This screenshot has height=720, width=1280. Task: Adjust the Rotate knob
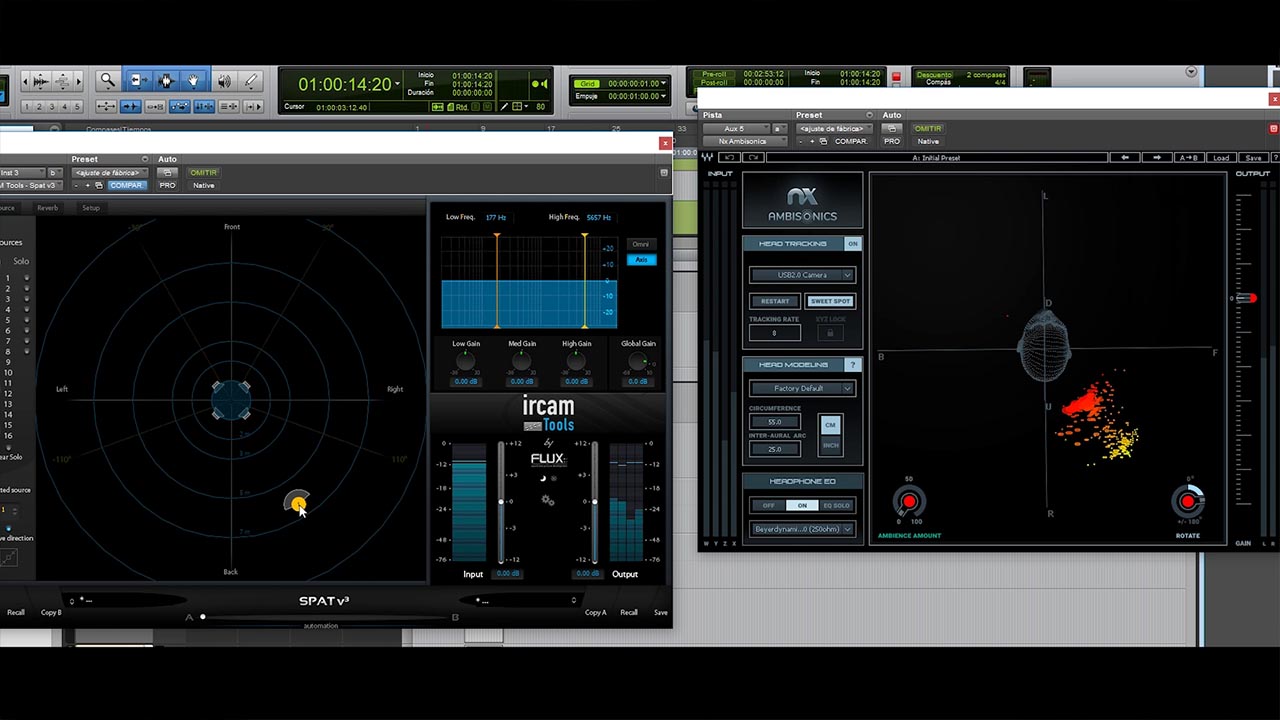1189,501
